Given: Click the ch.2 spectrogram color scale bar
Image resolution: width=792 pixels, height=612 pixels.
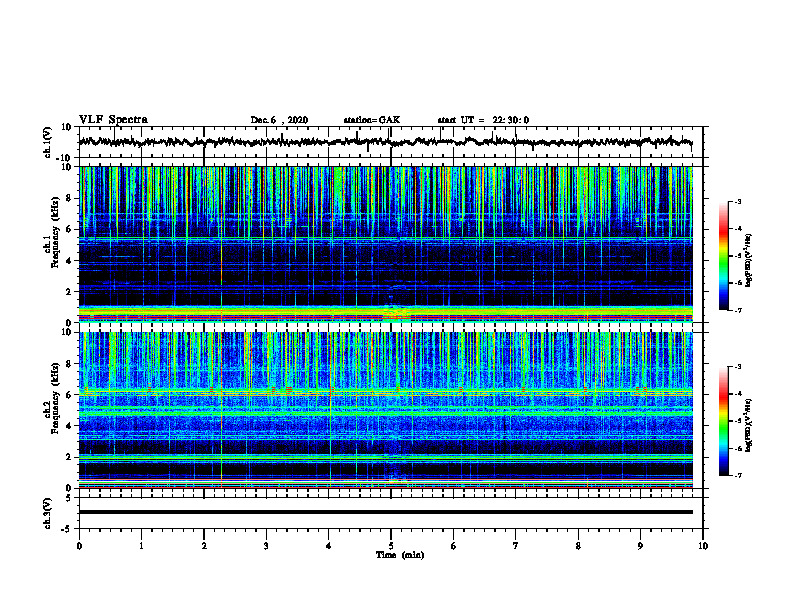Looking at the screenshot, I should (x=723, y=421).
